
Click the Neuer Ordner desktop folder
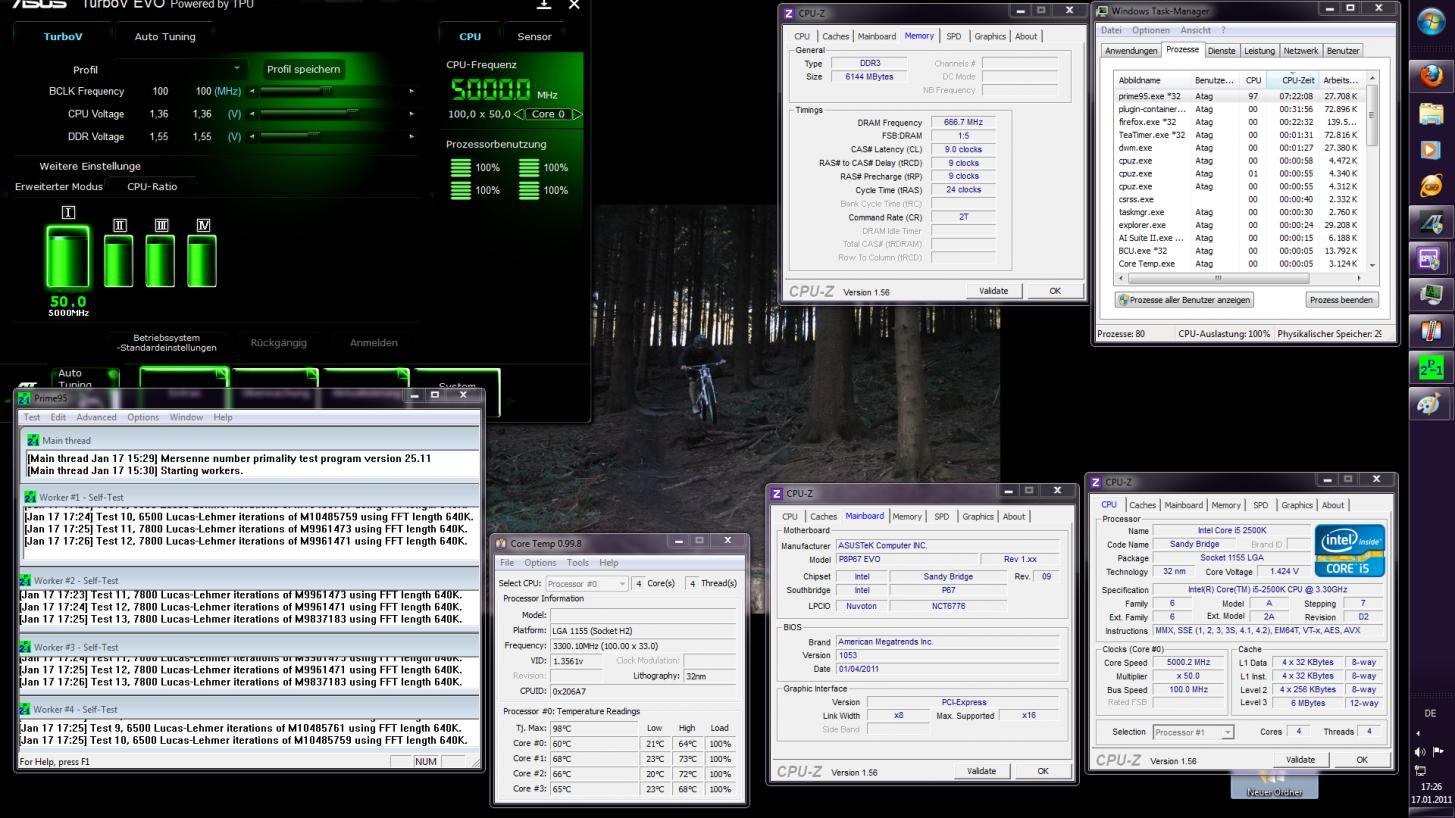[1274, 784]
